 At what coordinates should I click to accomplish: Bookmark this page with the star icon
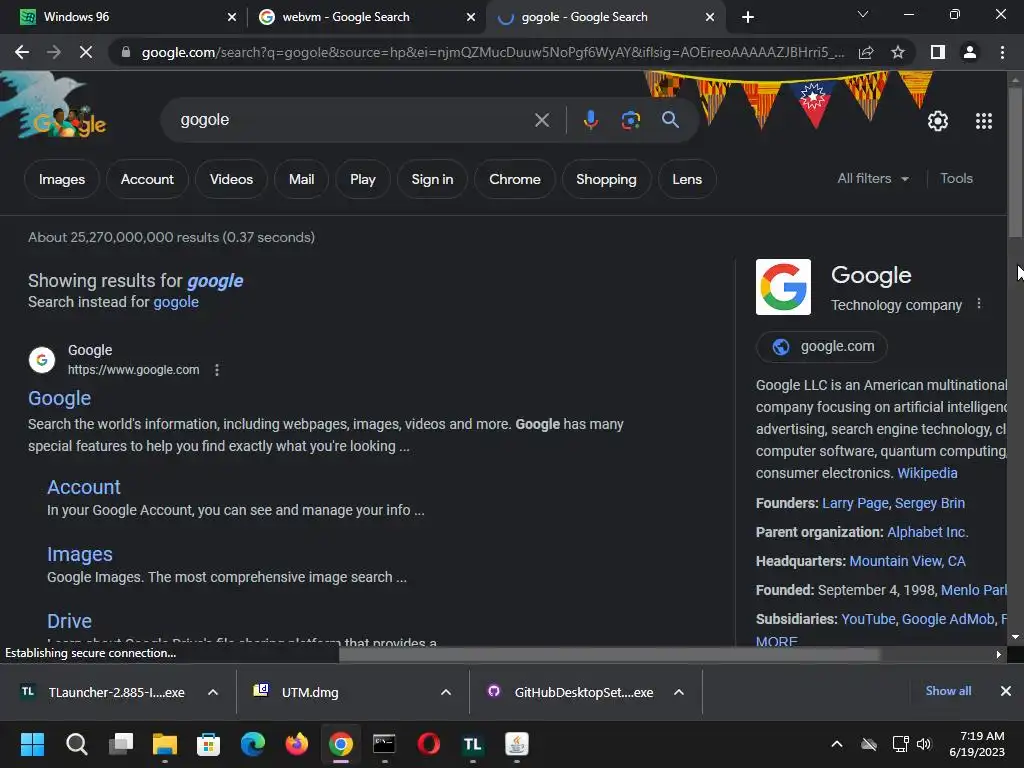tap(898, 52)
